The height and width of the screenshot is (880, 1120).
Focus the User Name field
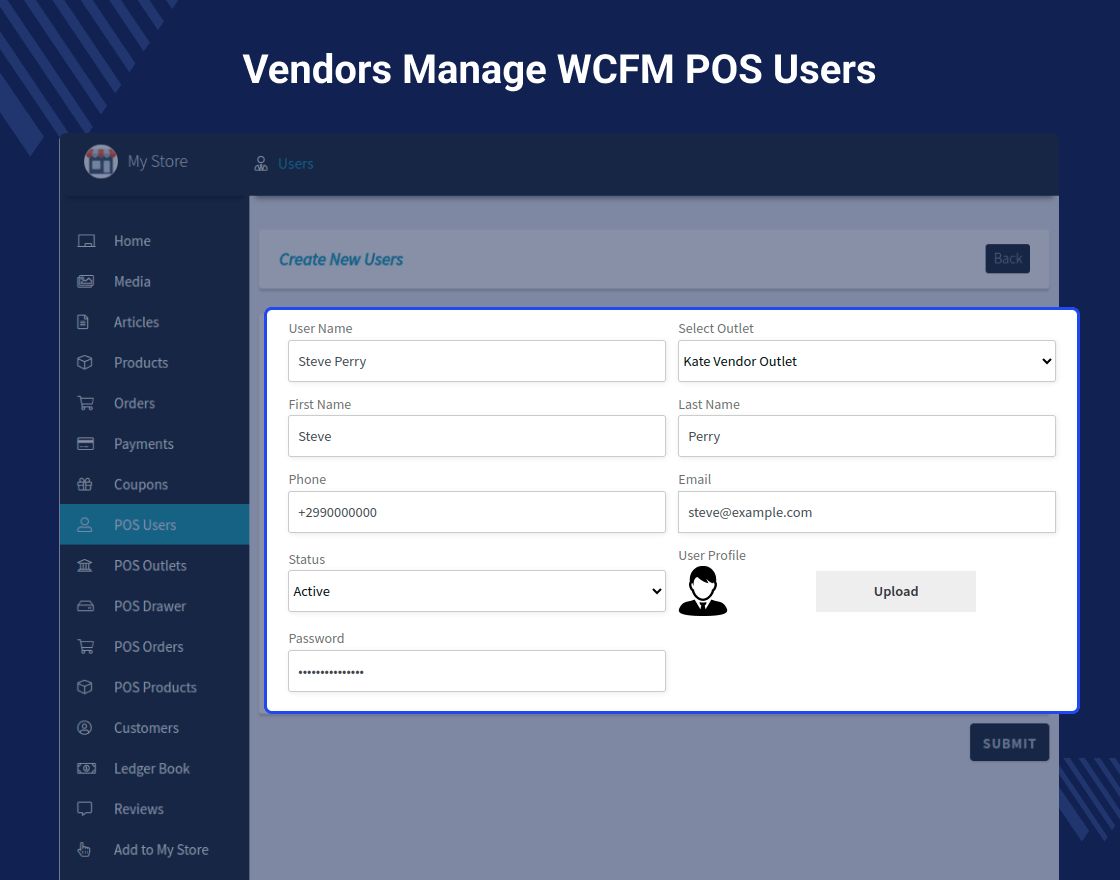coord(476,361)
